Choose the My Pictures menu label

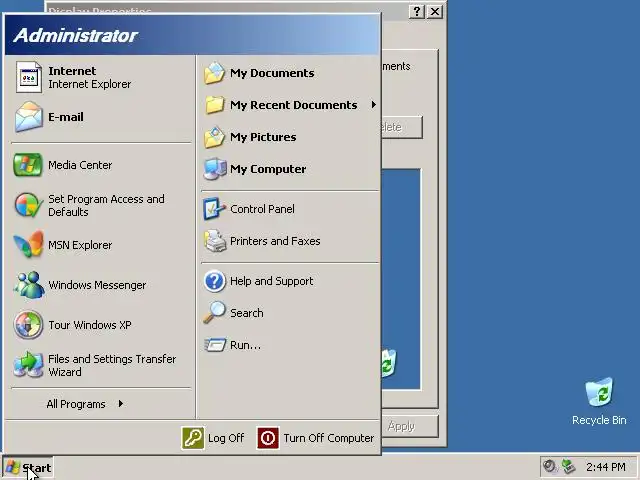(263, 137)
